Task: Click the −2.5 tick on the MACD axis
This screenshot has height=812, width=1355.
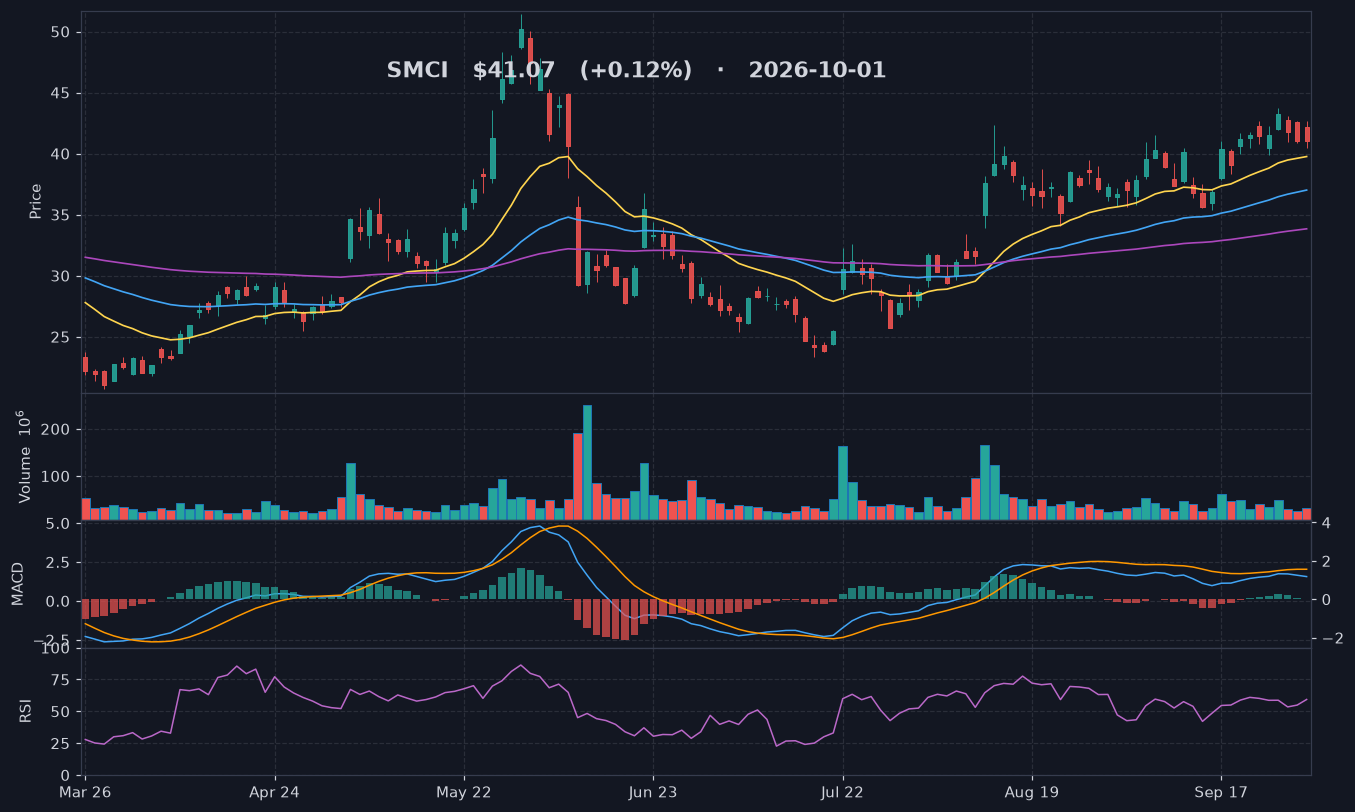Action: coord(50,639)
